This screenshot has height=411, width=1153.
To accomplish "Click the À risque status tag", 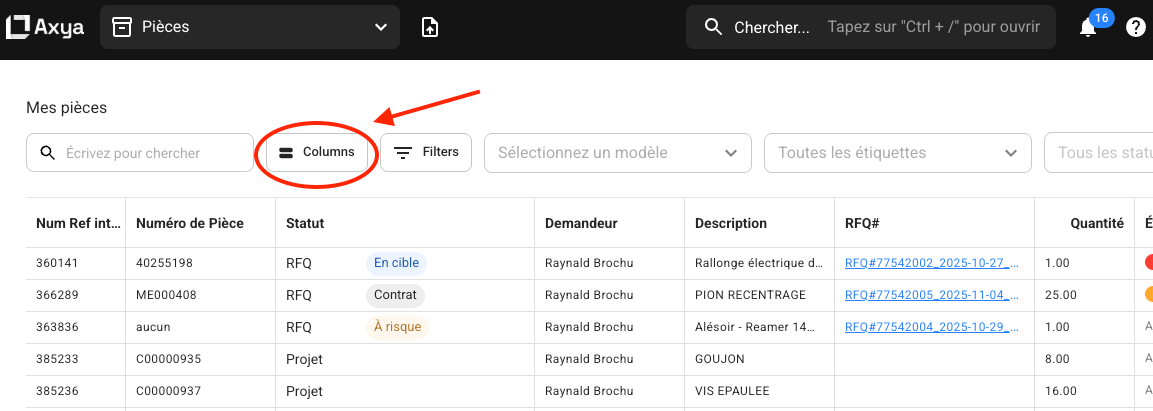I will coord(396,327).
